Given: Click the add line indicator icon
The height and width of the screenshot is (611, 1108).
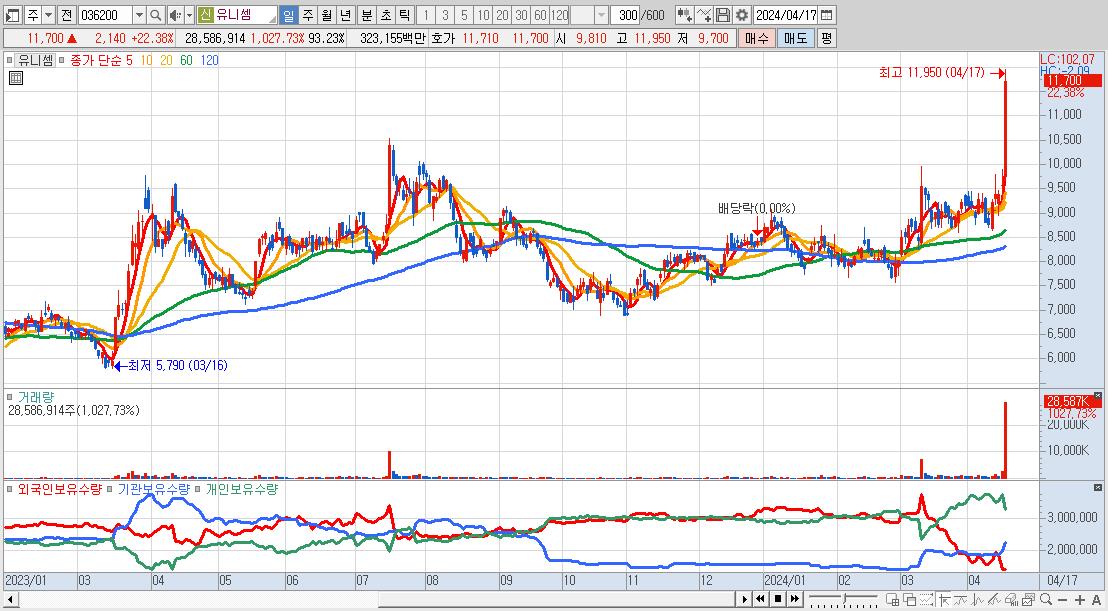Looking at the screenshot, I should coord(704,15).
